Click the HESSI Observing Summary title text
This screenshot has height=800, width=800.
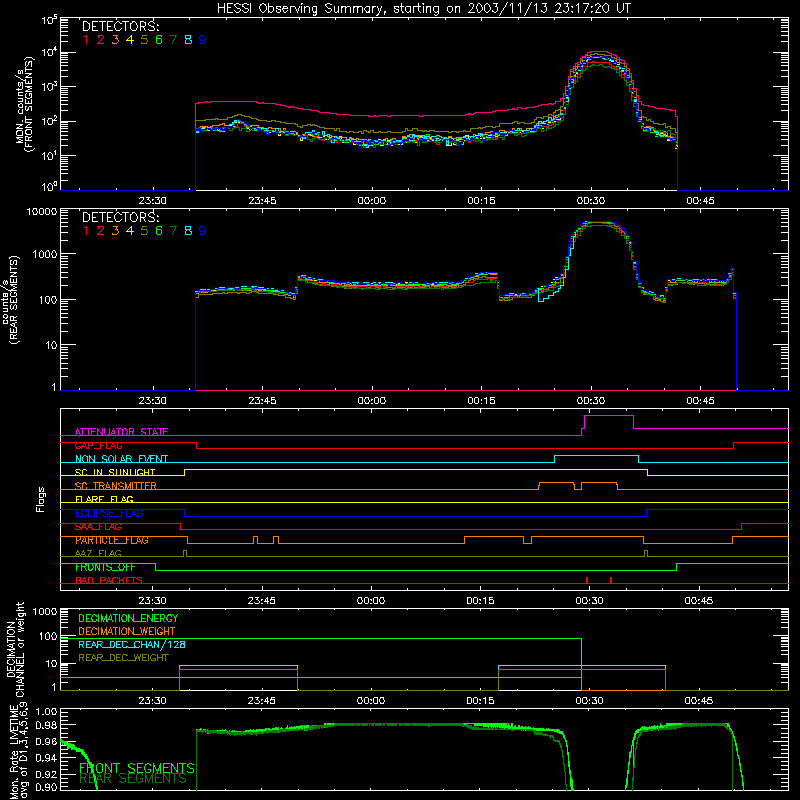[x=424, y=8]
